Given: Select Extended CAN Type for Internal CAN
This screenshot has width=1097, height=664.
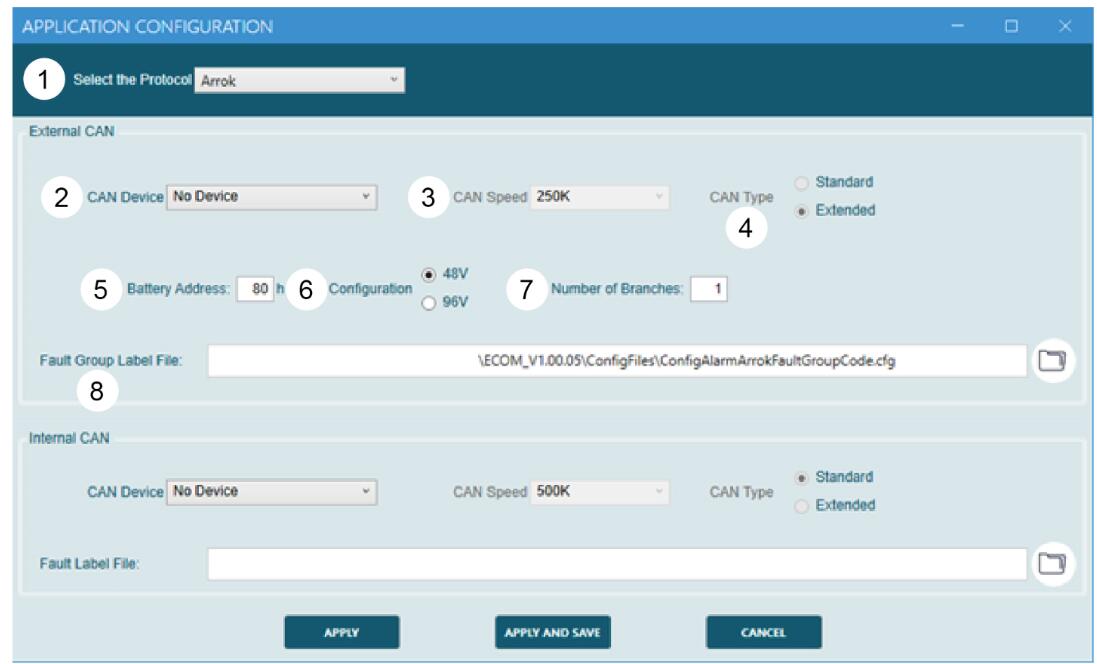Looking at the screenshot, I should pos(802,506).
